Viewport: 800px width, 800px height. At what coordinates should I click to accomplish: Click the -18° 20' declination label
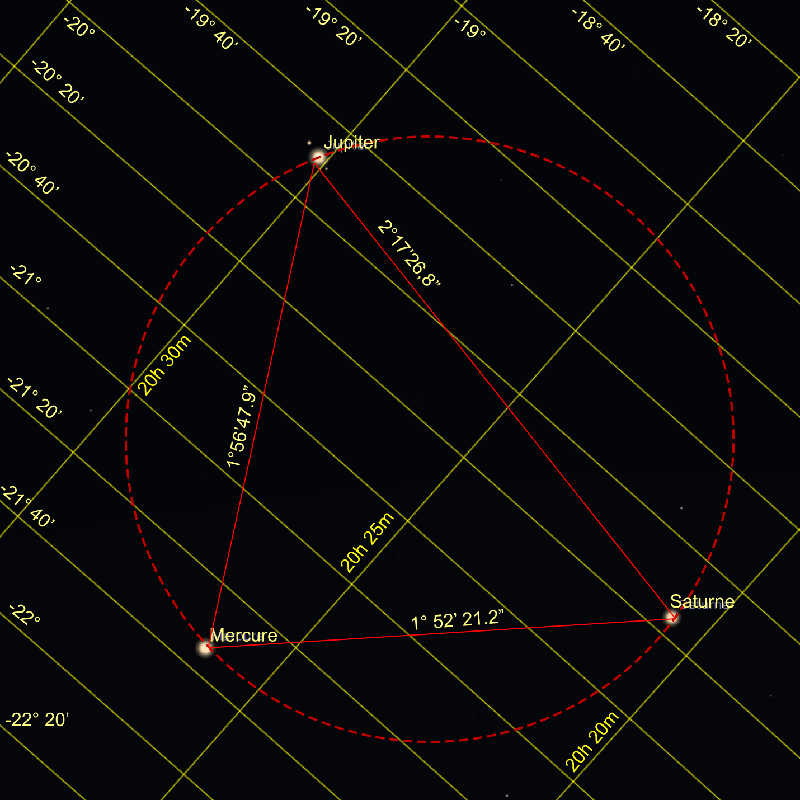[724, 27]
